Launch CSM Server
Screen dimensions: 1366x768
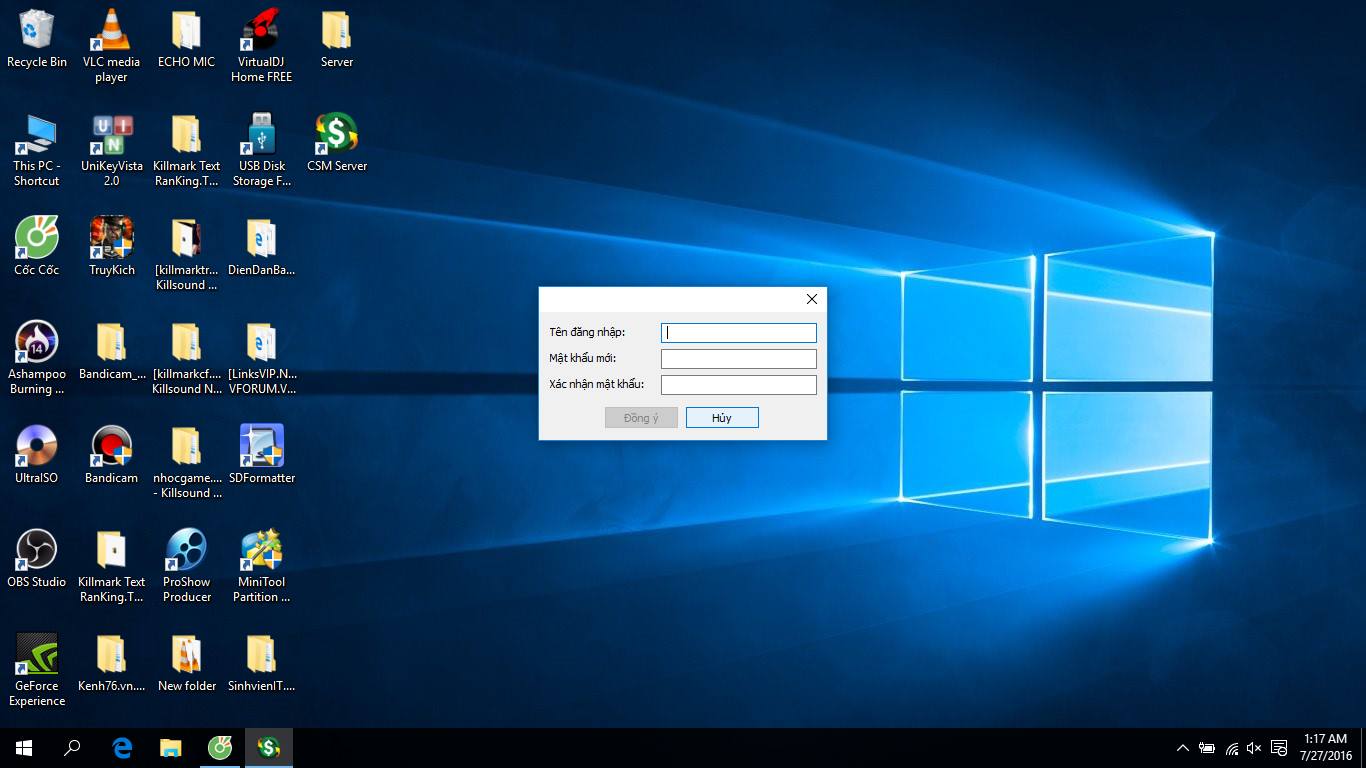(x=336, y=133)
